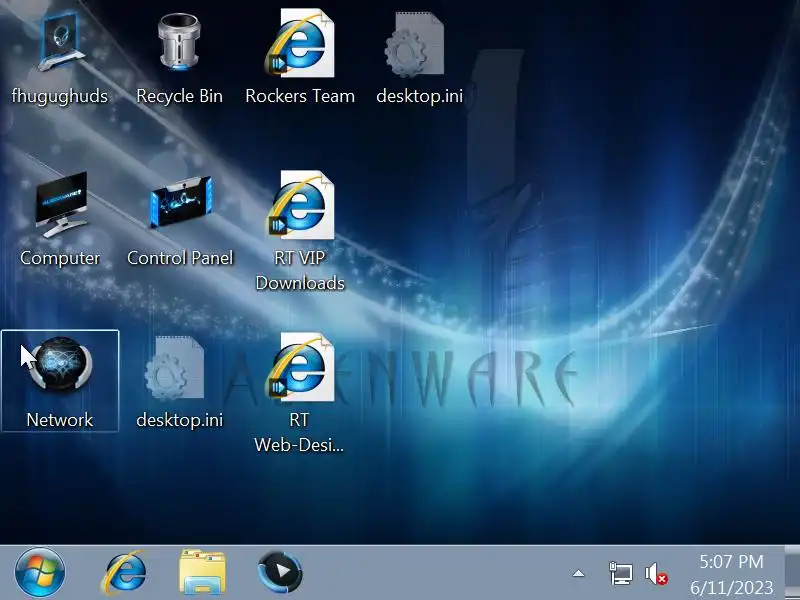Click the RT Web-Desi... shortcut icon
Screen dimensions: 800x600
point(300,367)
